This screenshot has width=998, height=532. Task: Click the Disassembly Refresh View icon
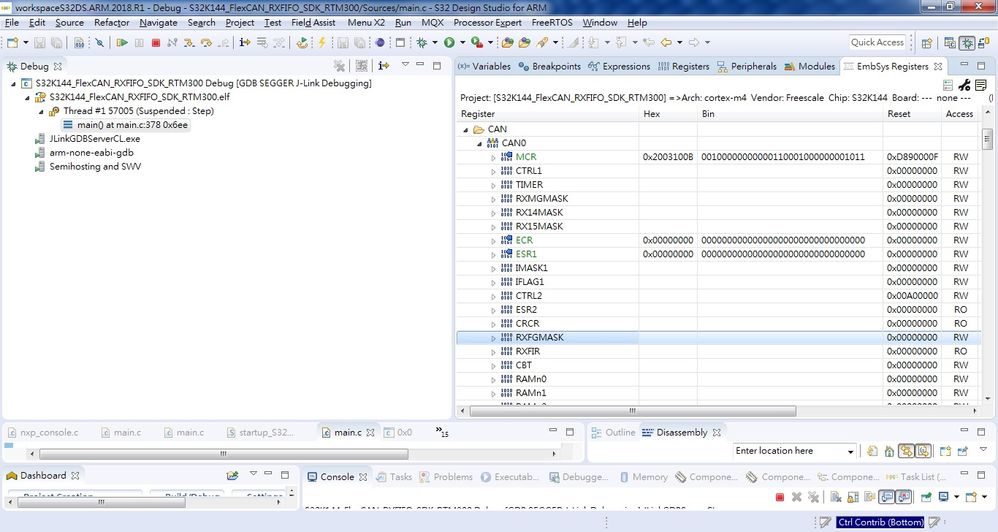tap(872, 451)
